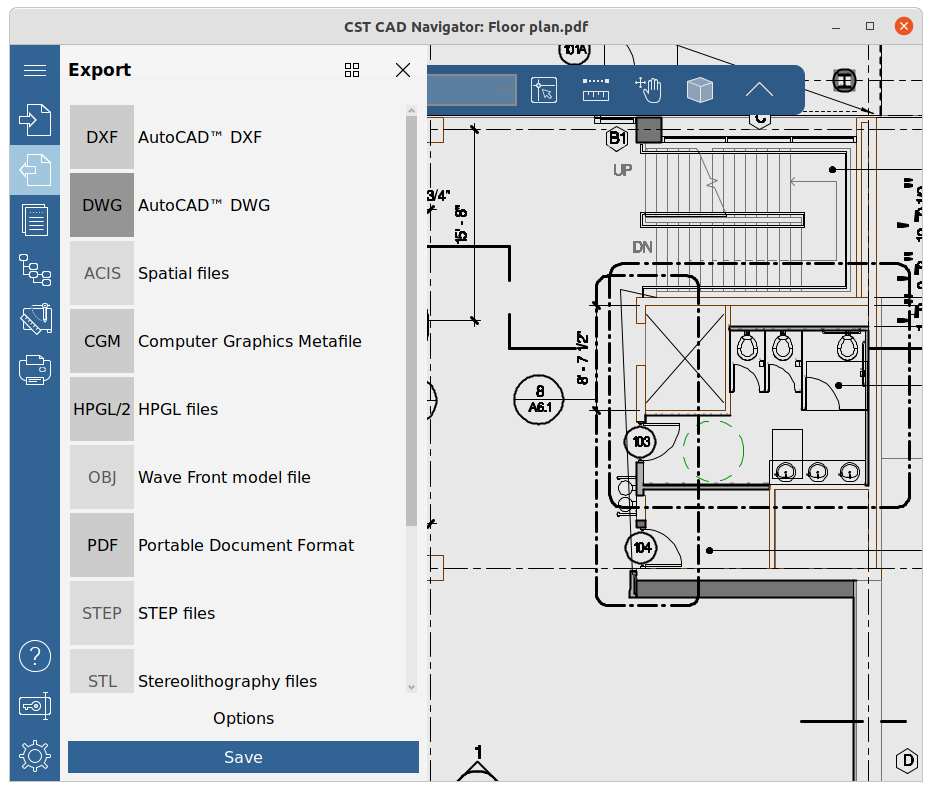The image size is (932, 791).
Task: Close the CST CAD Navigator window
Action: click(x=904, y=26)
